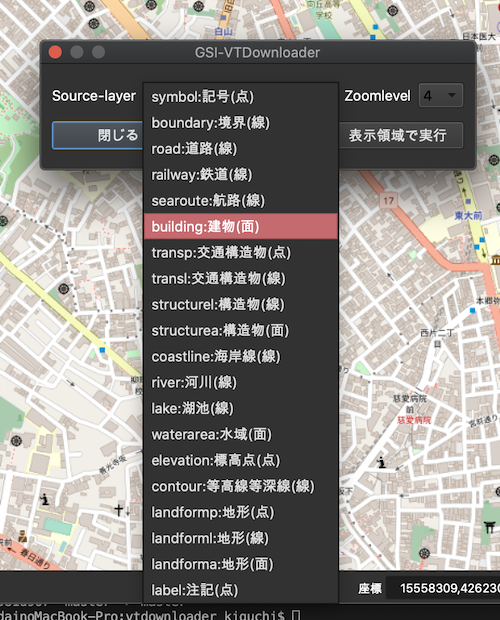Choose boundary:境界(線) option
Image resolution: width=500 pixels, height=620 pixels.
tap(241, 123)
